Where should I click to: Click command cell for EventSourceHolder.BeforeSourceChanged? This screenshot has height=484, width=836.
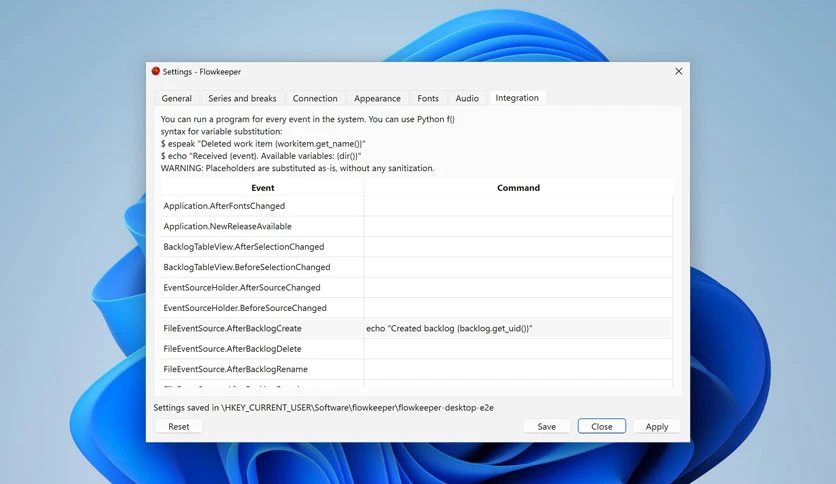[518, 308]
